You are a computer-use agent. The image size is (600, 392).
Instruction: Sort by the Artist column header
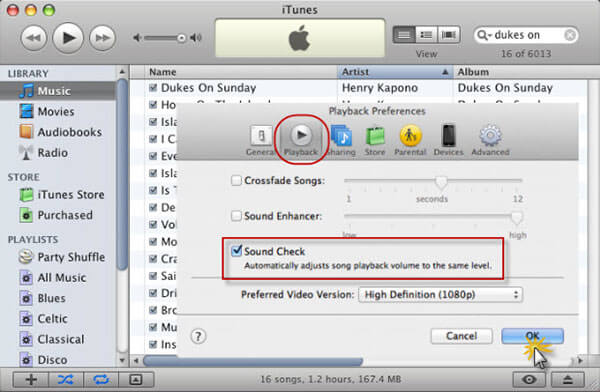pyautogui.click(x=395, y=72)
